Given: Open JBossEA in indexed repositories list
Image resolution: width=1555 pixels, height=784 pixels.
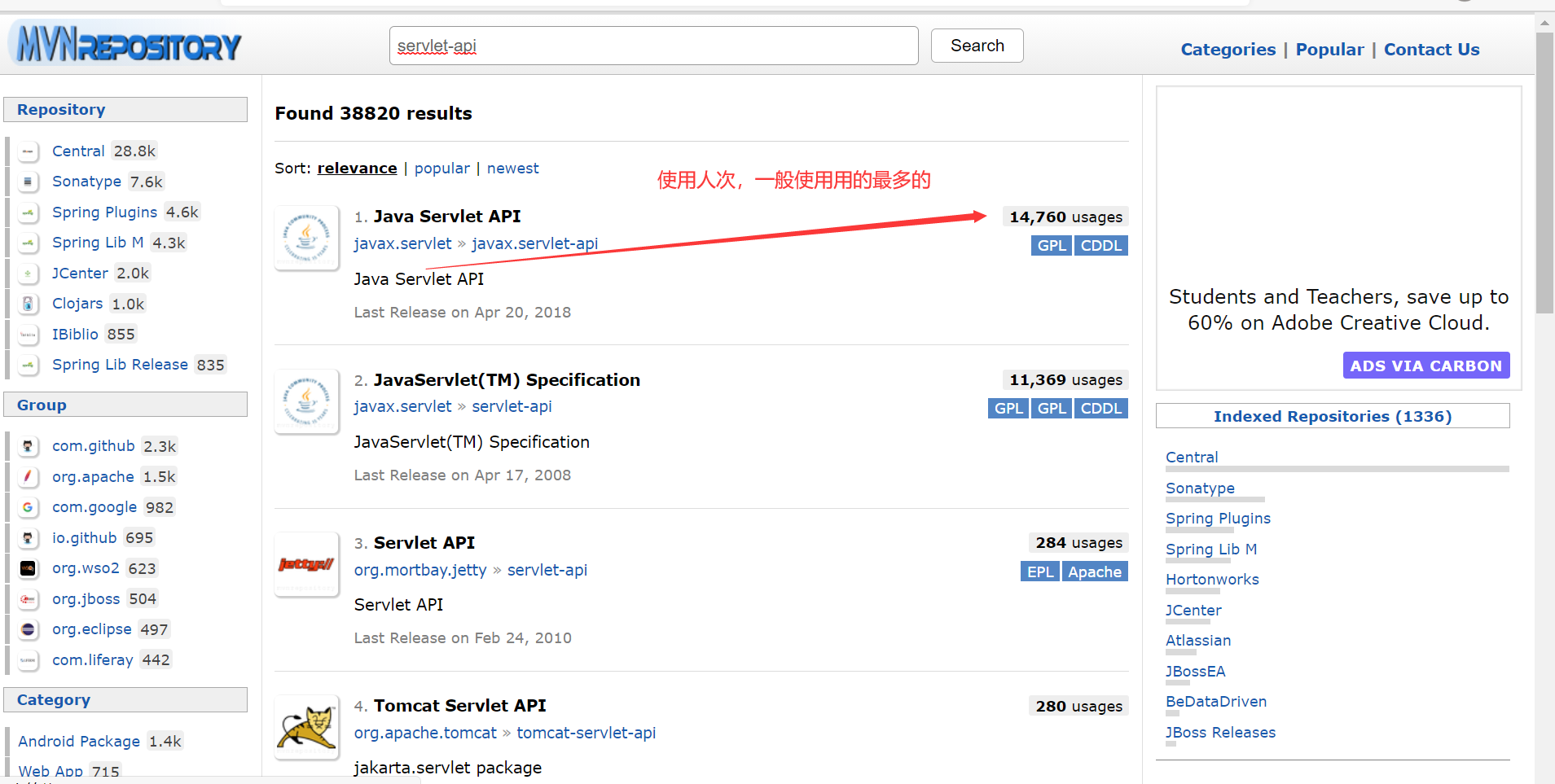Looking at the screenshot, I should 1195,672.
